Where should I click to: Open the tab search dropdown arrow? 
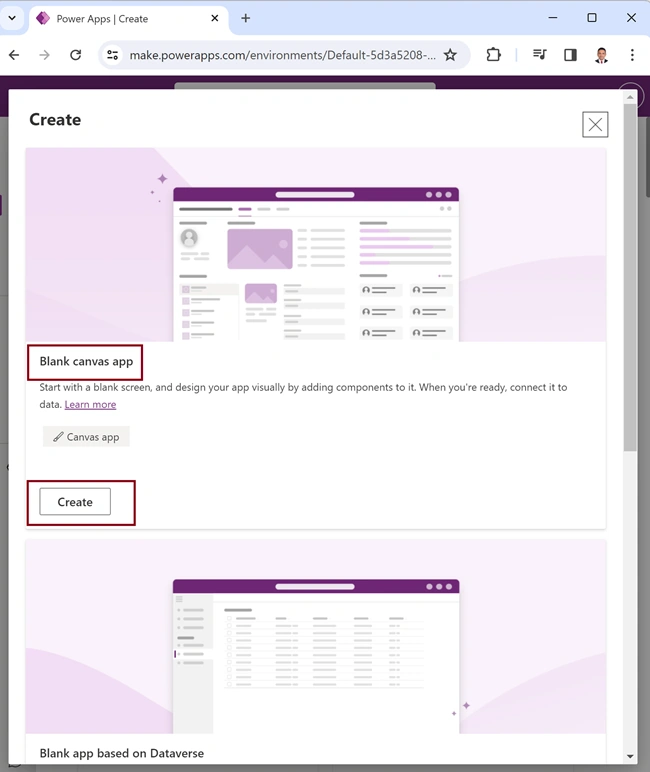(x=12, y=18)
